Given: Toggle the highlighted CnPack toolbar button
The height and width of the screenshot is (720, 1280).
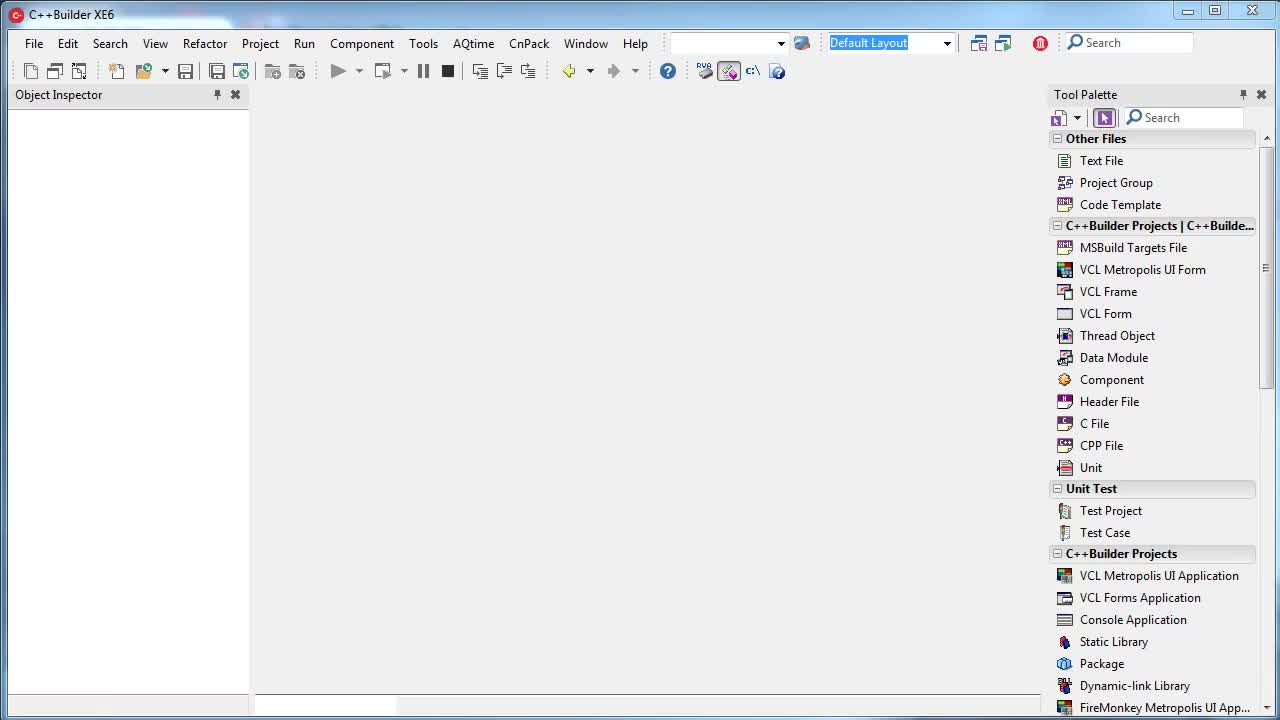Looking at the screenshot, I should click(729, 71).
